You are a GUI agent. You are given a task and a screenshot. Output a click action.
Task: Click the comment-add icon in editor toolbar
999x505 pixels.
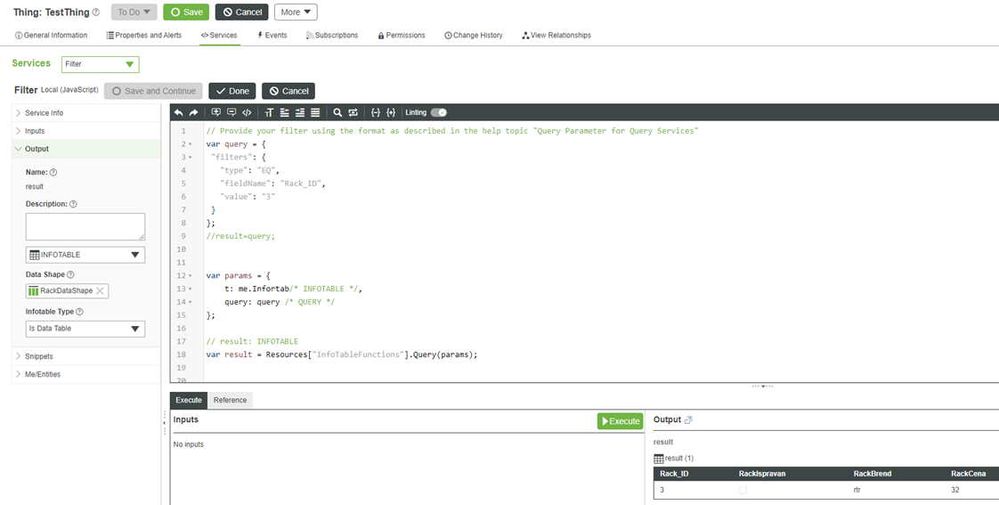(216, 113)
